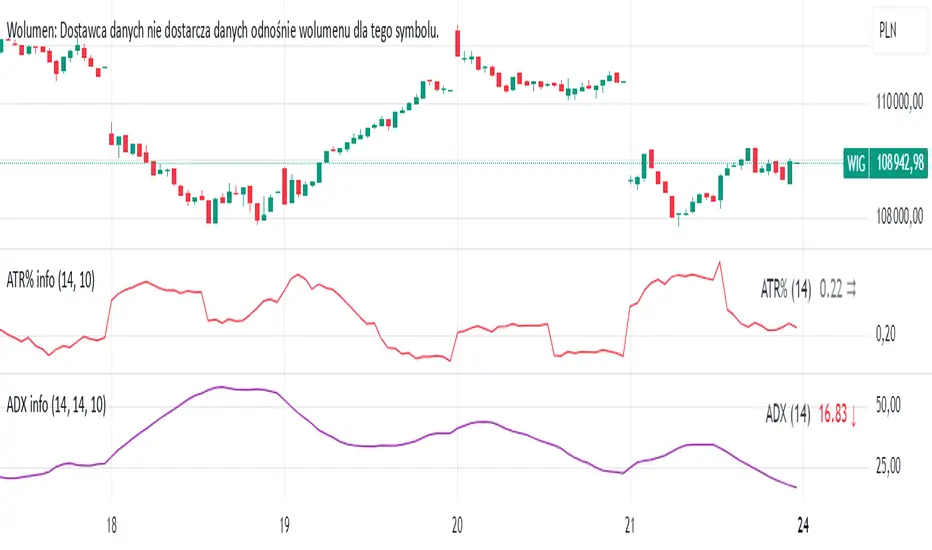Viewport: 932px width, 550px height.
Task: Click the 50,00 level on ADX scale
Action: point(888,407)
